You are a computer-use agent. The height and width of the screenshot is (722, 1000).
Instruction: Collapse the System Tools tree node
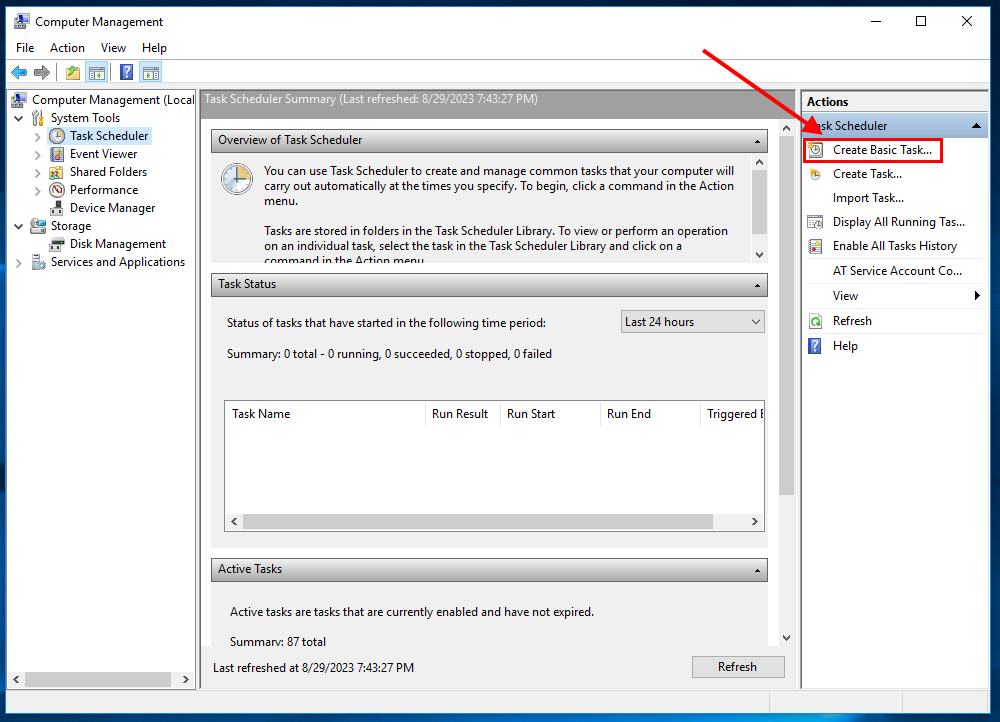coord(18,117)
